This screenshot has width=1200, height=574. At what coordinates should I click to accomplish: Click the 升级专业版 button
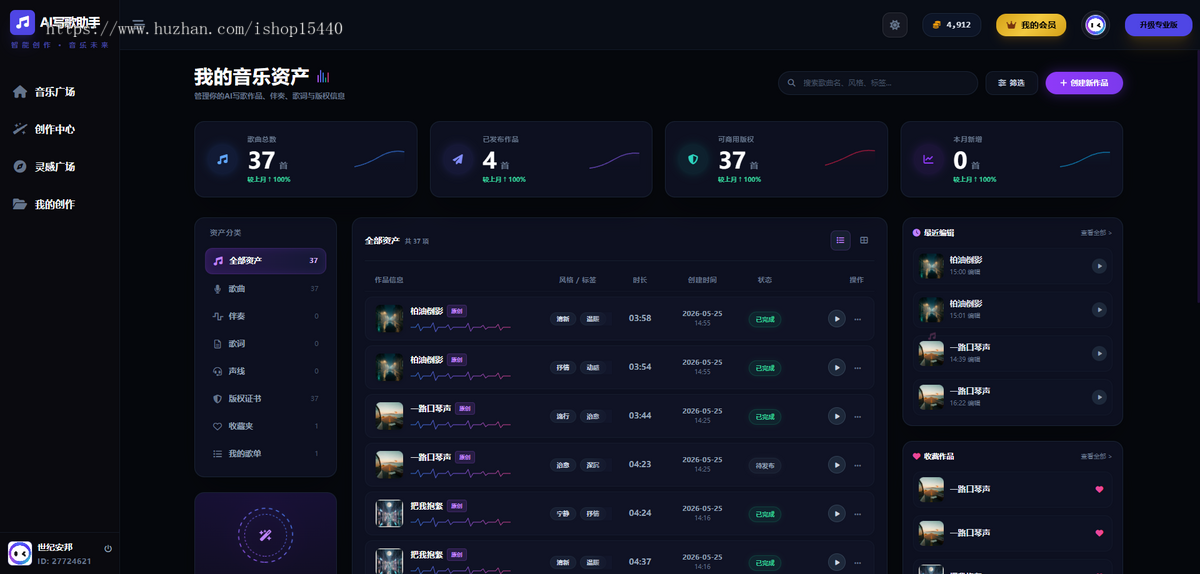(1158, 25)
